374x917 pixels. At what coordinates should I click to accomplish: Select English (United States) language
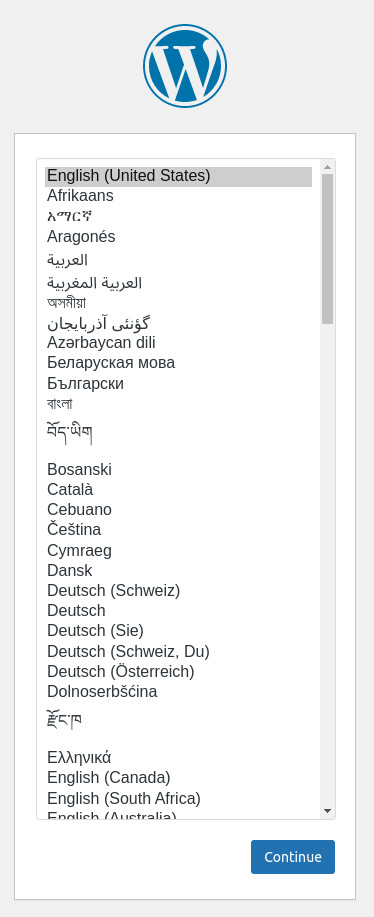coord(178,176)
